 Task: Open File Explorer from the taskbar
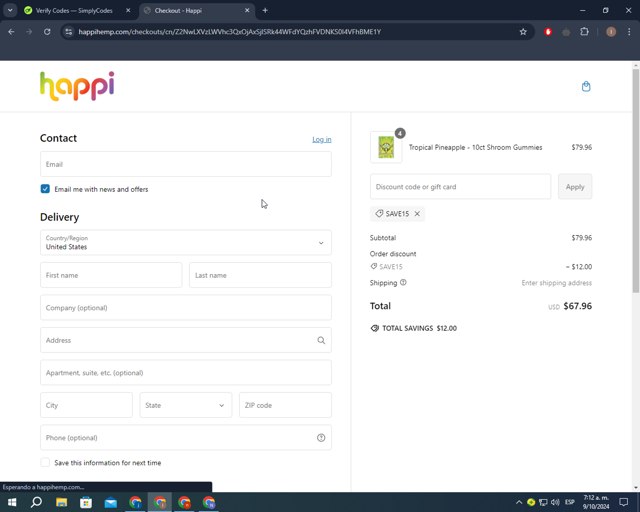pyautogui.click(x=62, y=502)
